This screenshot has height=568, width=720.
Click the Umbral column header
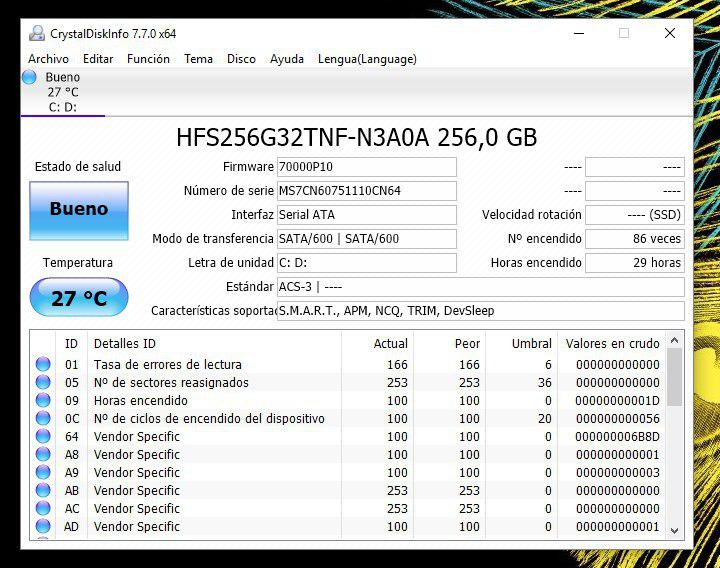[522, 343]
